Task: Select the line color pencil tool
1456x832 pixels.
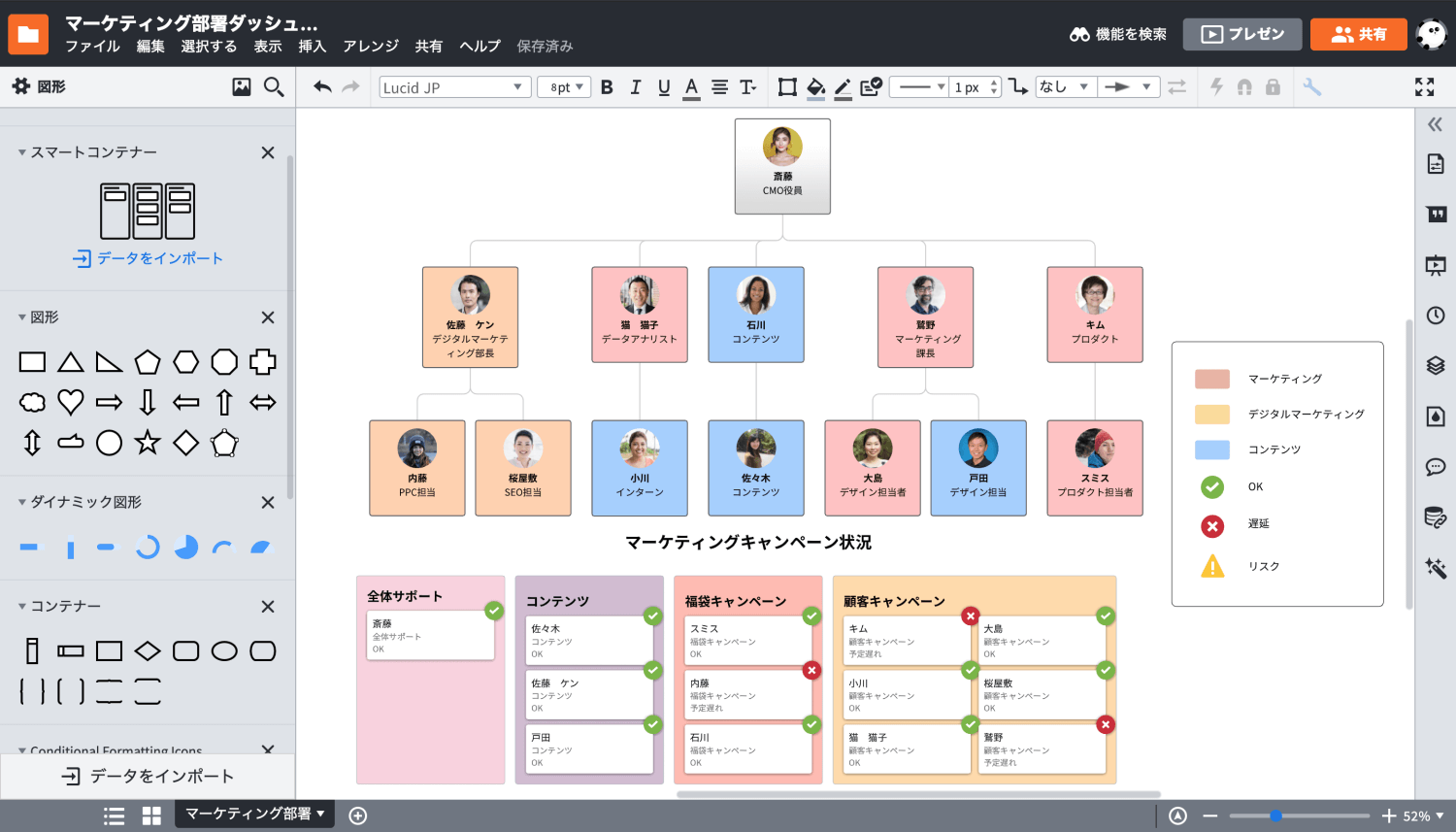Action: click(843, 86)
